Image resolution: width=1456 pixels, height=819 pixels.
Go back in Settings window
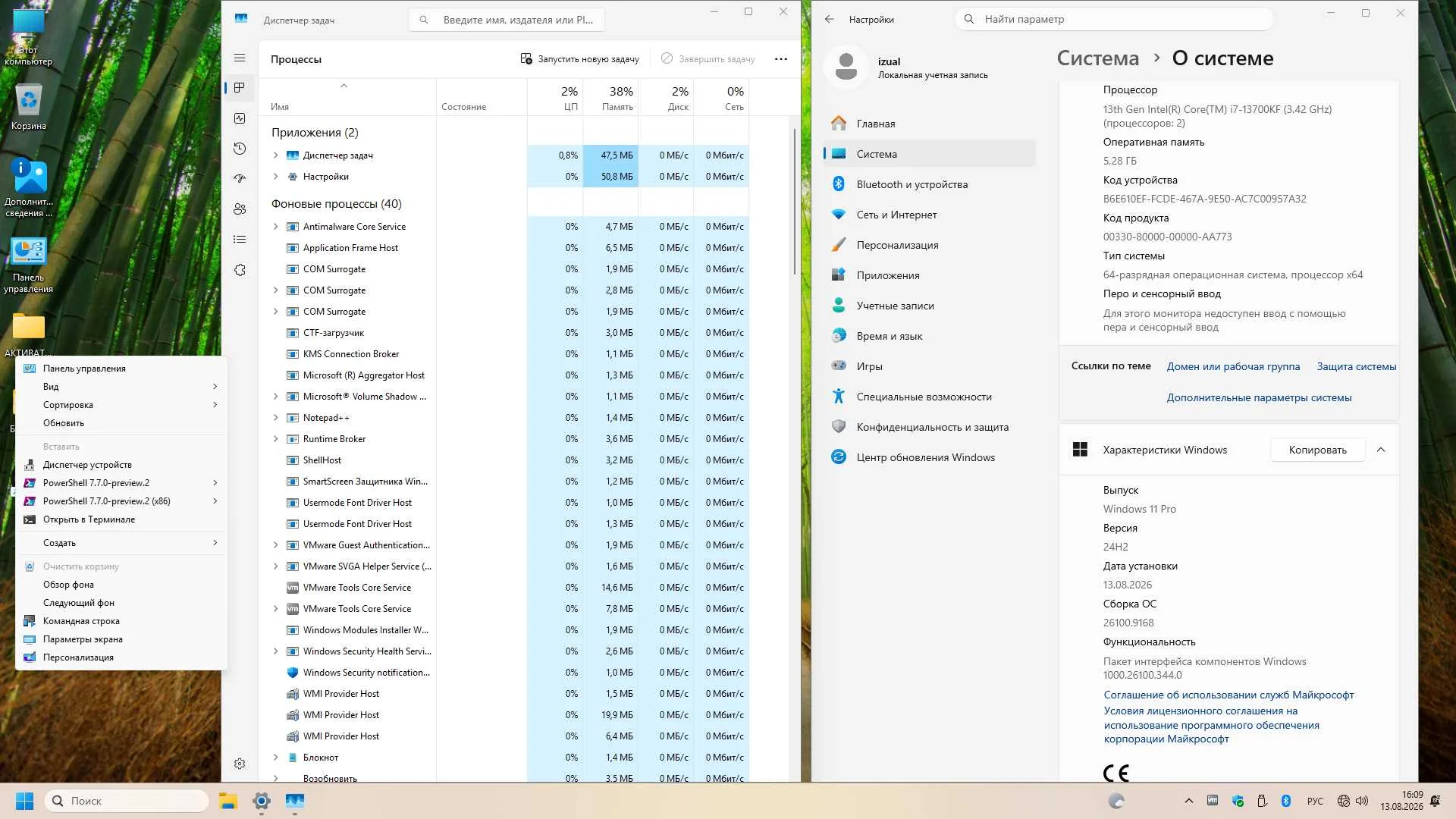[830, 20]
